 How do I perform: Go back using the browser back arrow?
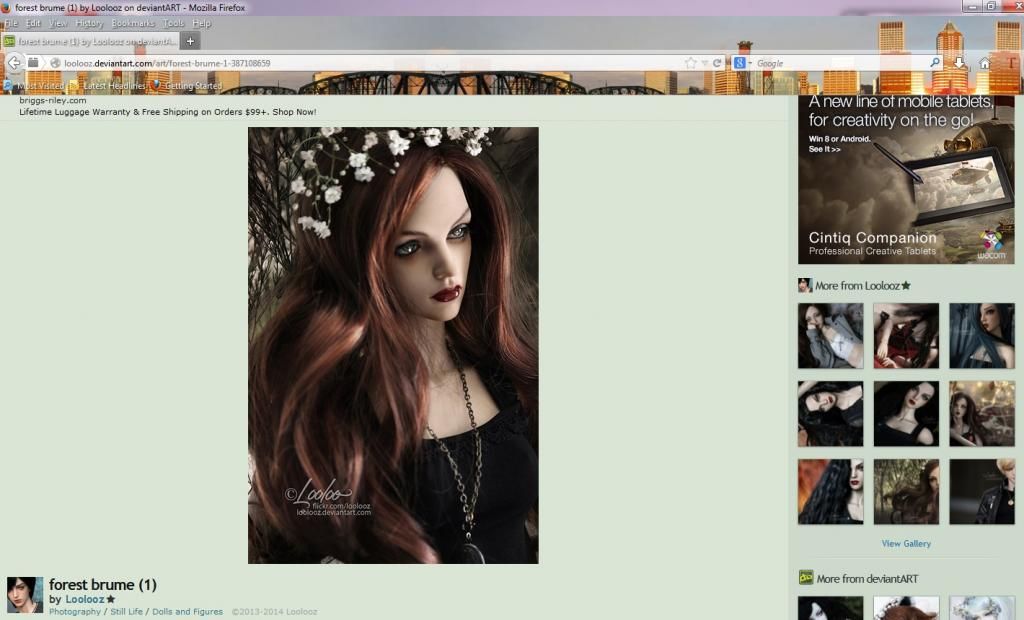[14, 63]
